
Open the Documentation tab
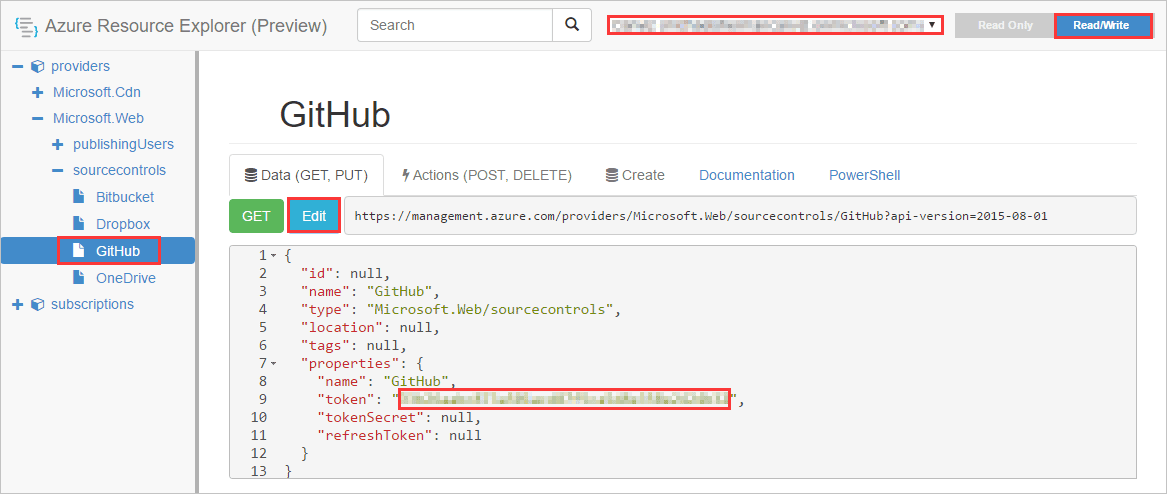click(746, 176)
